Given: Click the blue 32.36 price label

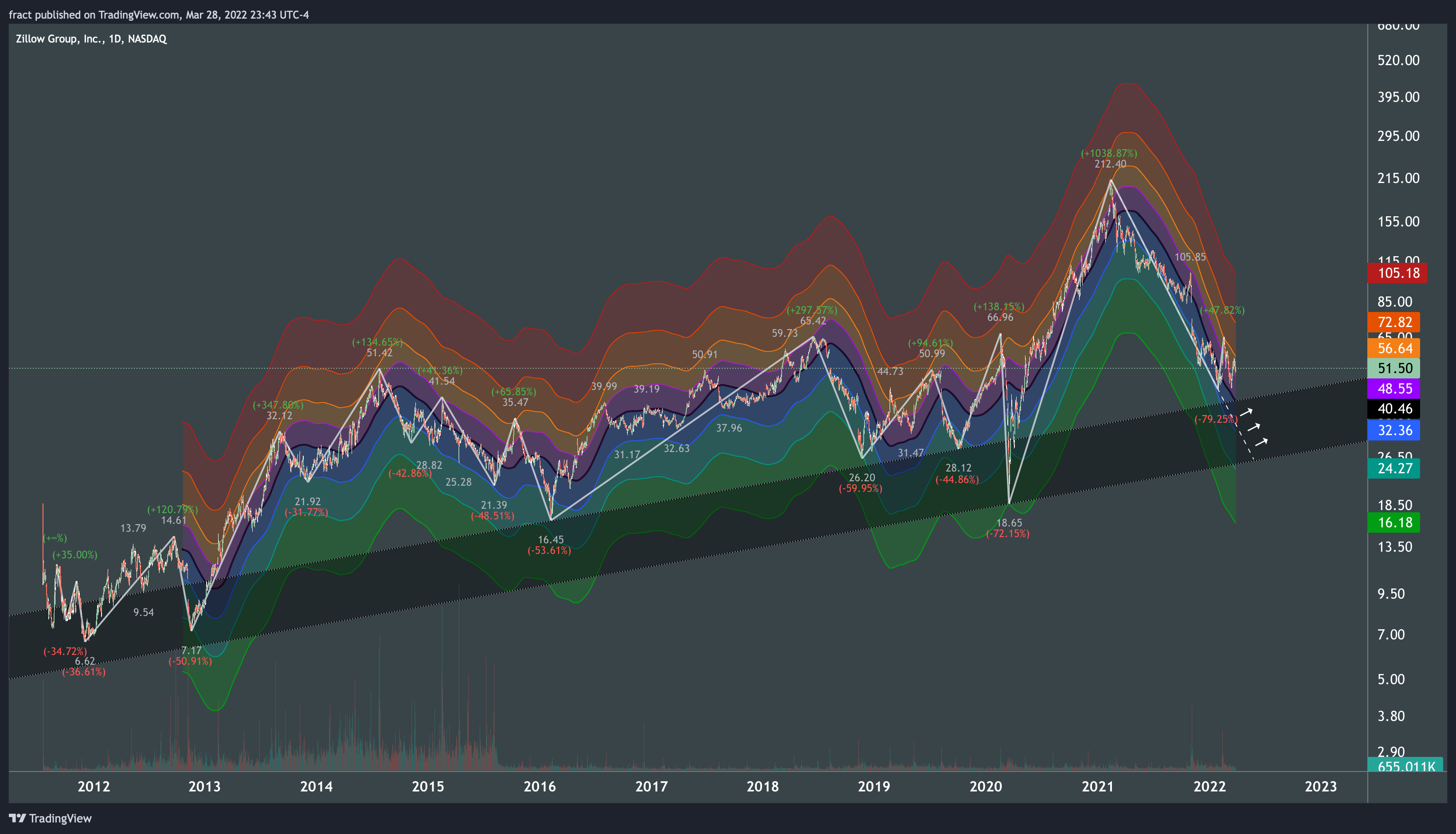Looking at the screenshot, I should [x=1393, y=430].
